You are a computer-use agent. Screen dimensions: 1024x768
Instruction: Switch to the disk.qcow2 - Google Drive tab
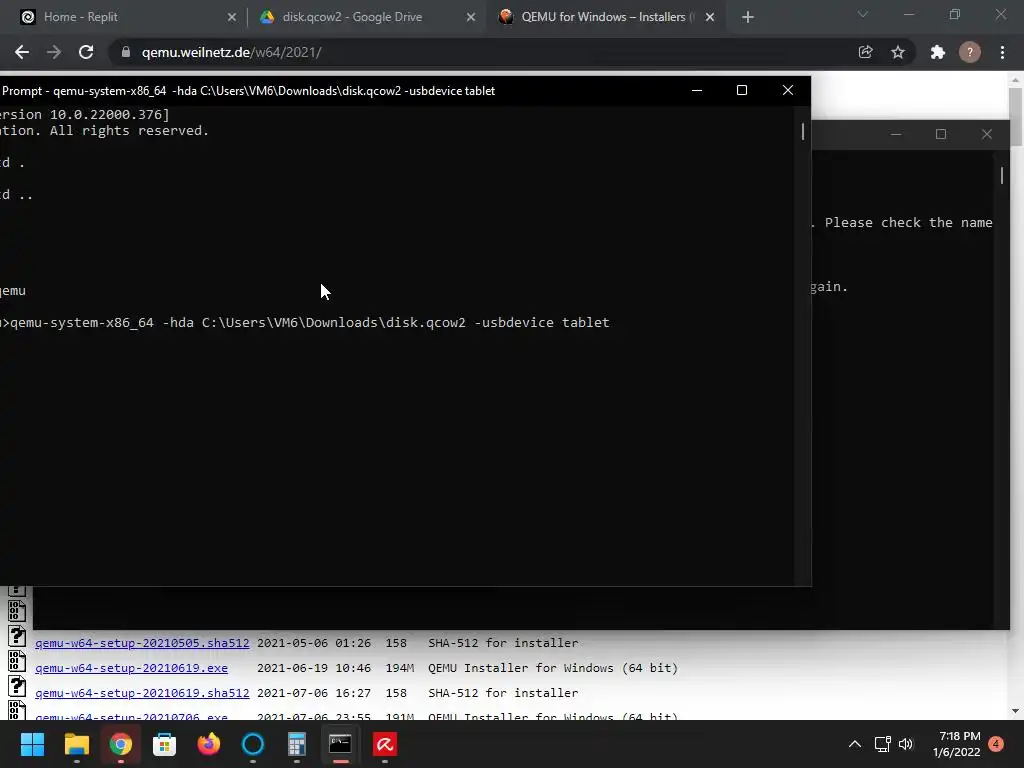[352, 17]
